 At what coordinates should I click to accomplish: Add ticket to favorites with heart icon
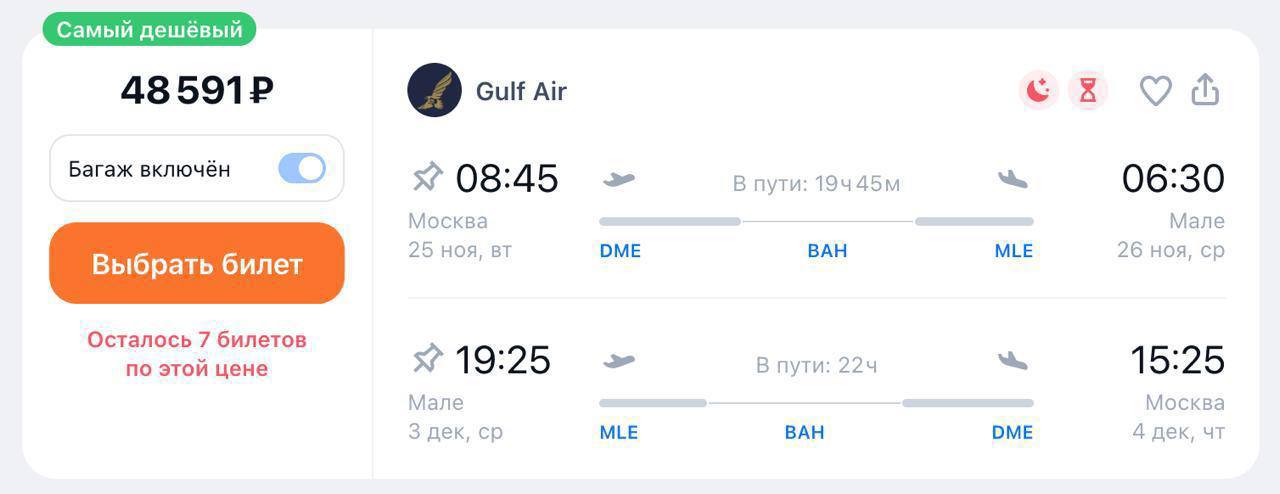click(x=1155, y=91)
